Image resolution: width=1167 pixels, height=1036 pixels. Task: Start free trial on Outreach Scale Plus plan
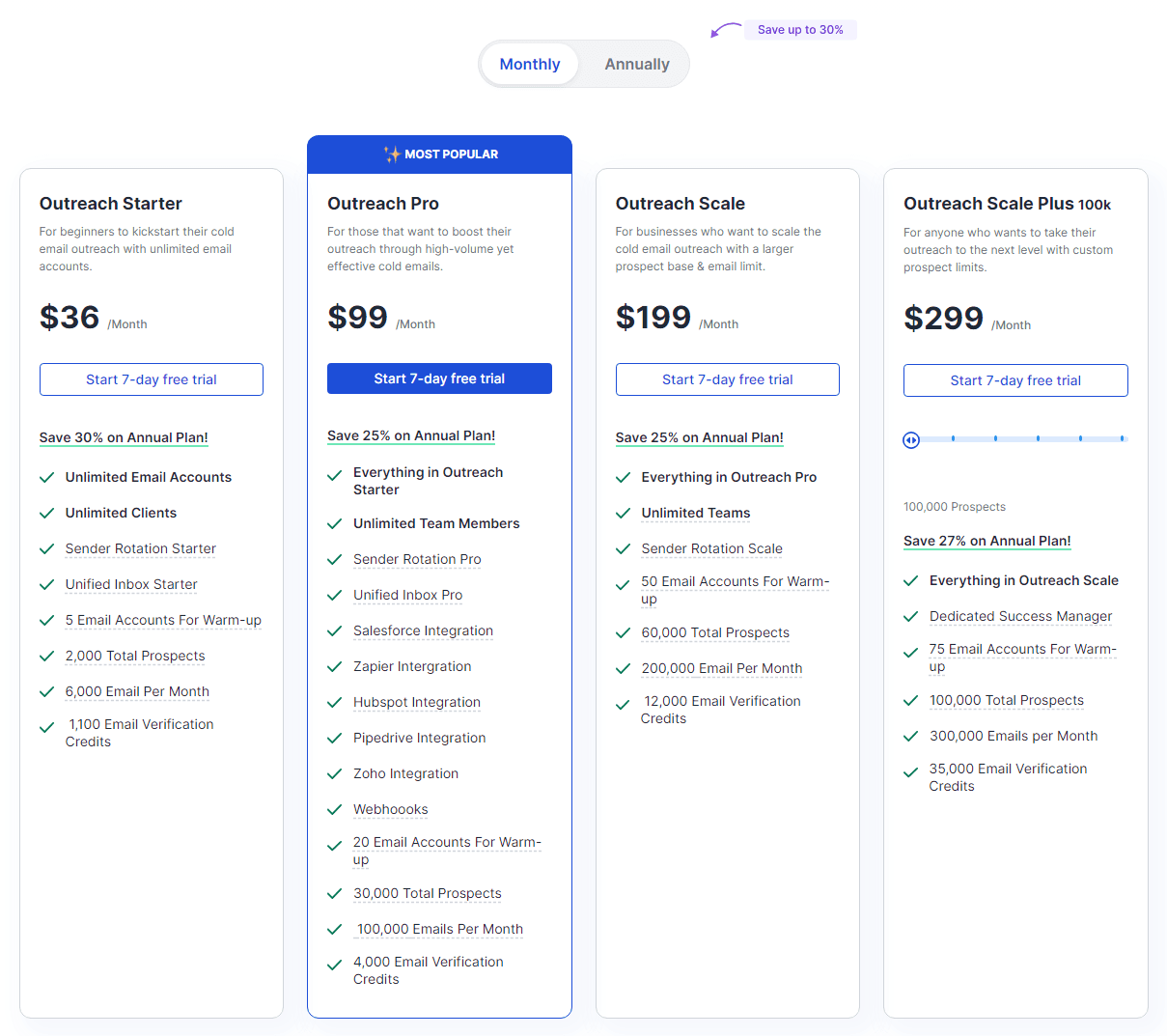[x=1015, y=380]
